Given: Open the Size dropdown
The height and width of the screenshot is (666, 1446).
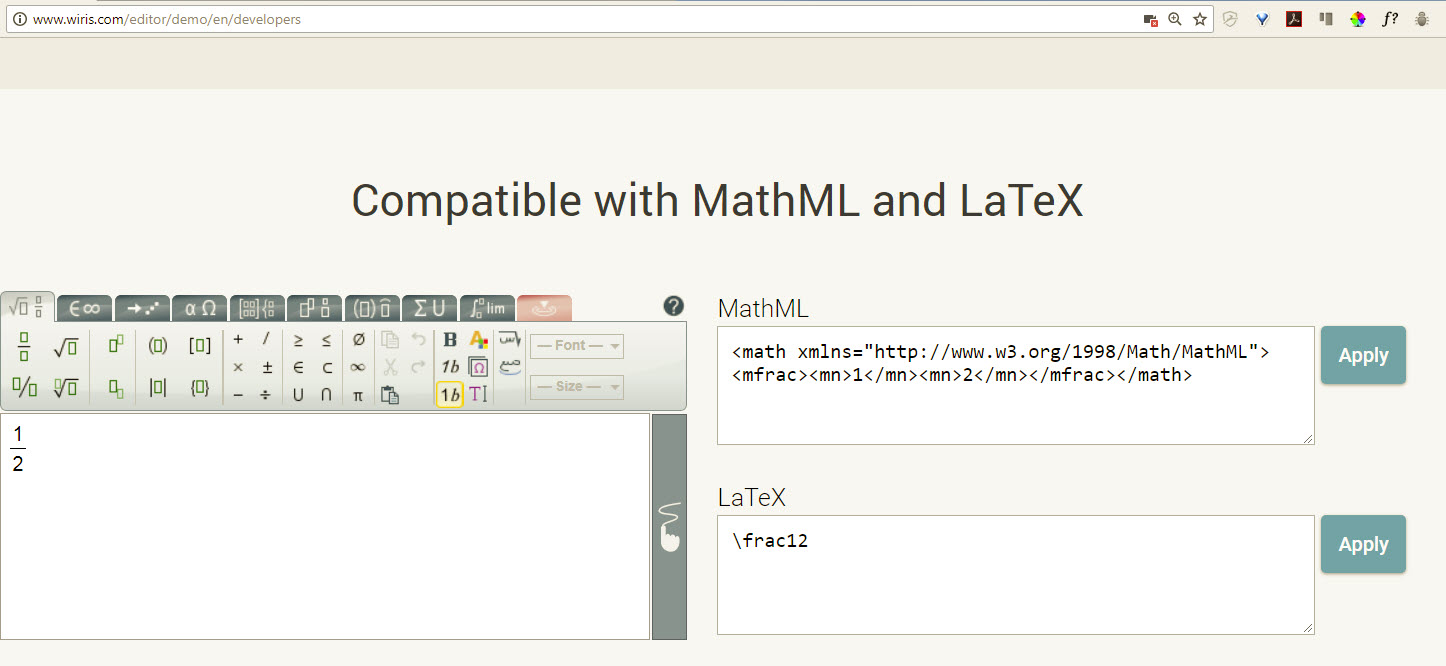Looking at the screenshot, I should click(x=577, y=387).
